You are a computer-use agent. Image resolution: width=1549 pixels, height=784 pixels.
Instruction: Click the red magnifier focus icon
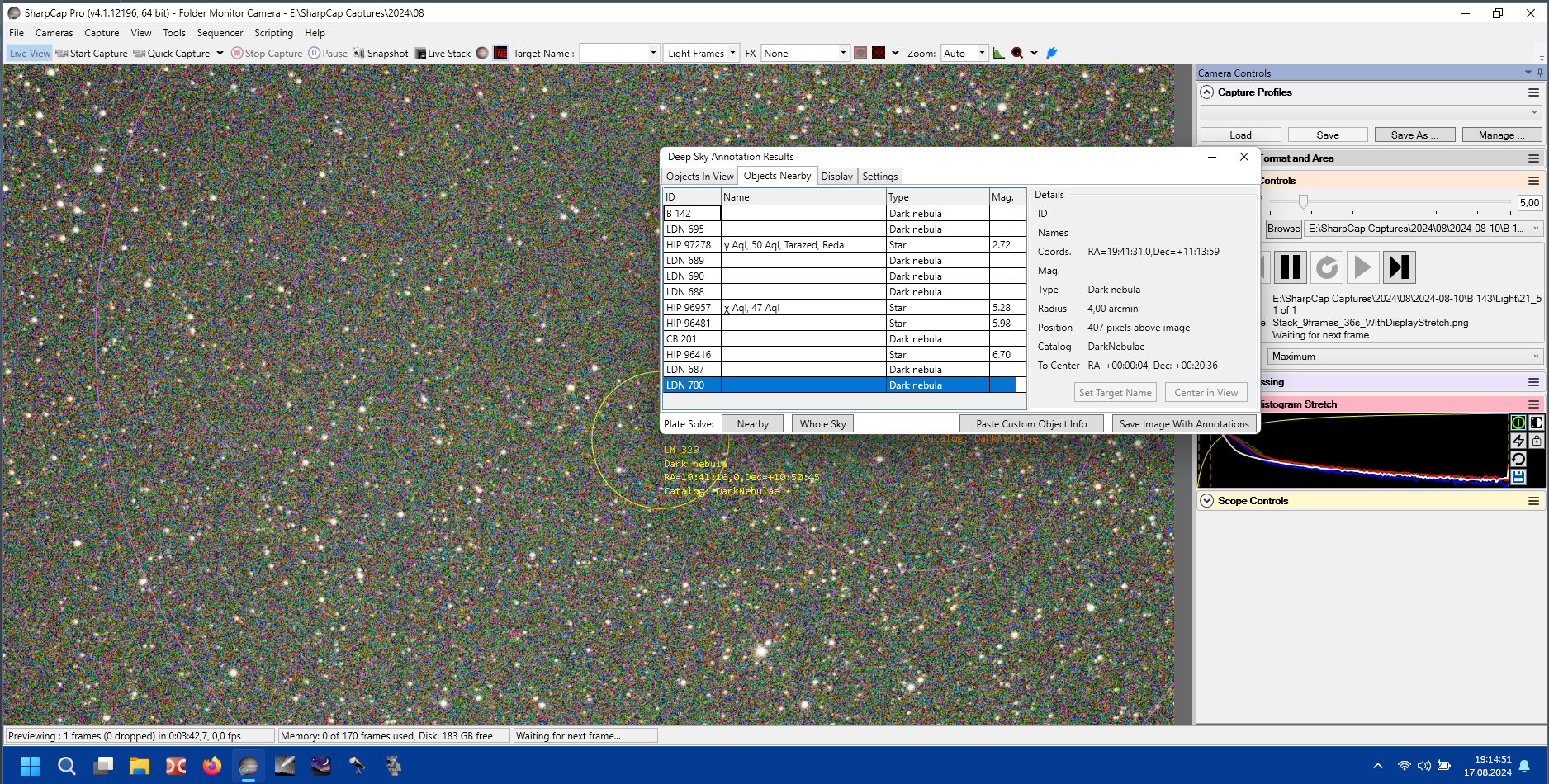pos(1017,54)
